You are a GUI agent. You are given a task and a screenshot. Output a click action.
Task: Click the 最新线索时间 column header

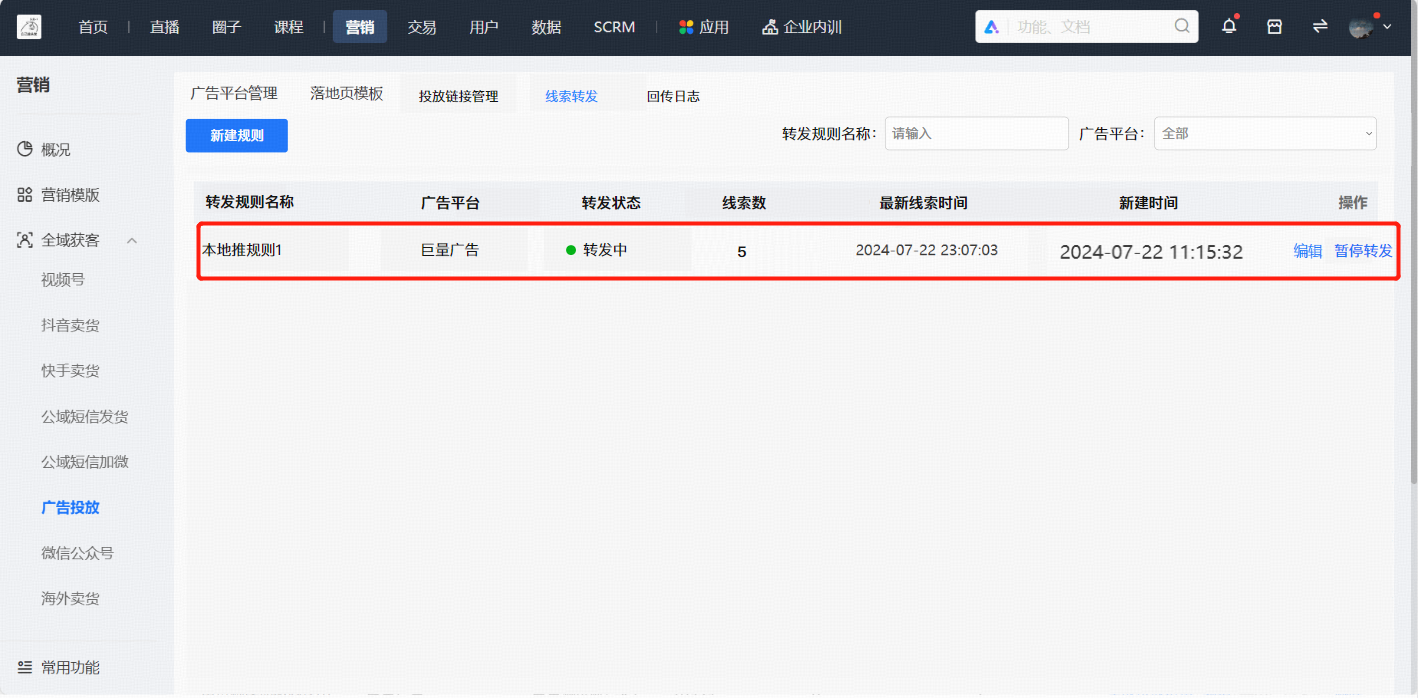tap(923, 203)
